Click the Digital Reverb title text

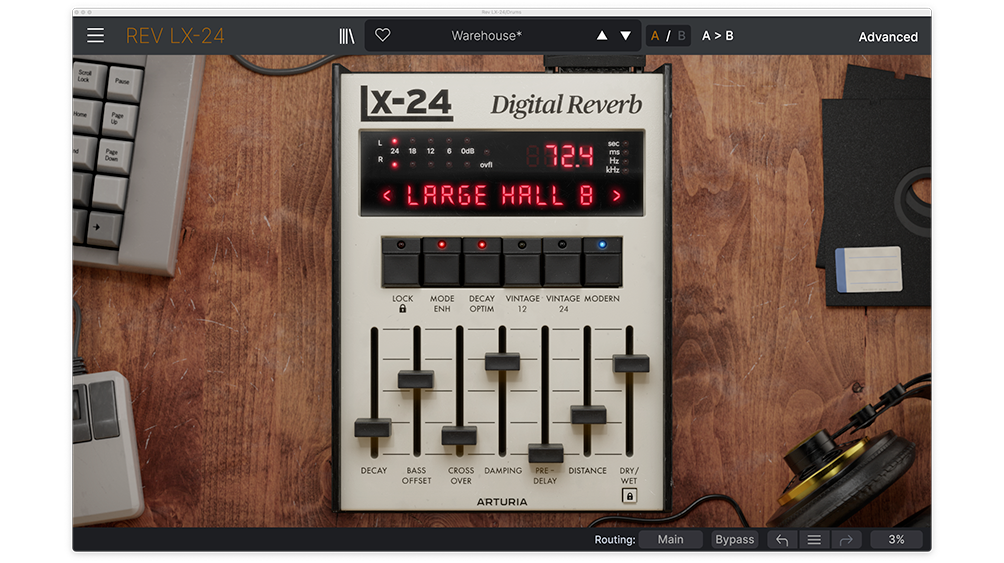(x=566, y=104)
